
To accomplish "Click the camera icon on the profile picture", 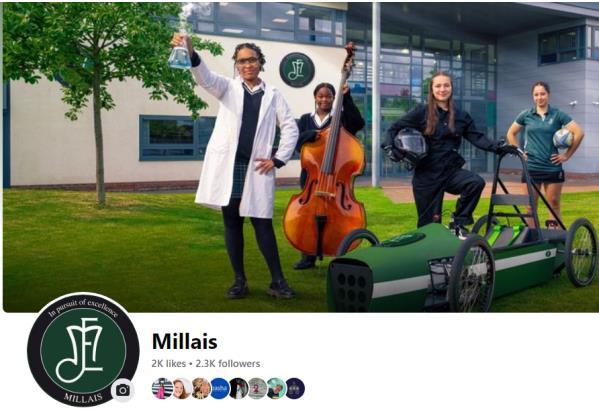I will [x=123, y=390].
